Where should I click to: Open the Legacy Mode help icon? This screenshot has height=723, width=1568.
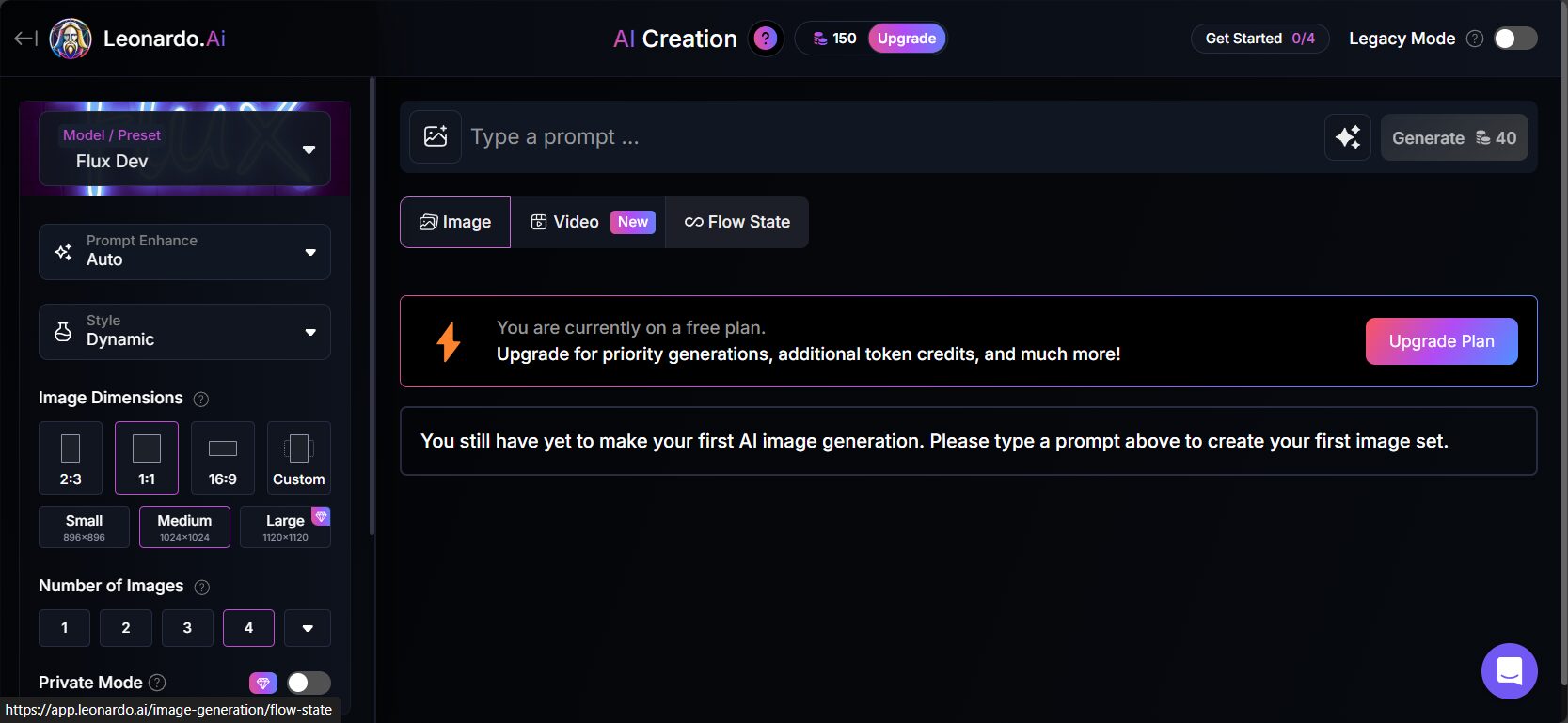(x=1475, y=39)
